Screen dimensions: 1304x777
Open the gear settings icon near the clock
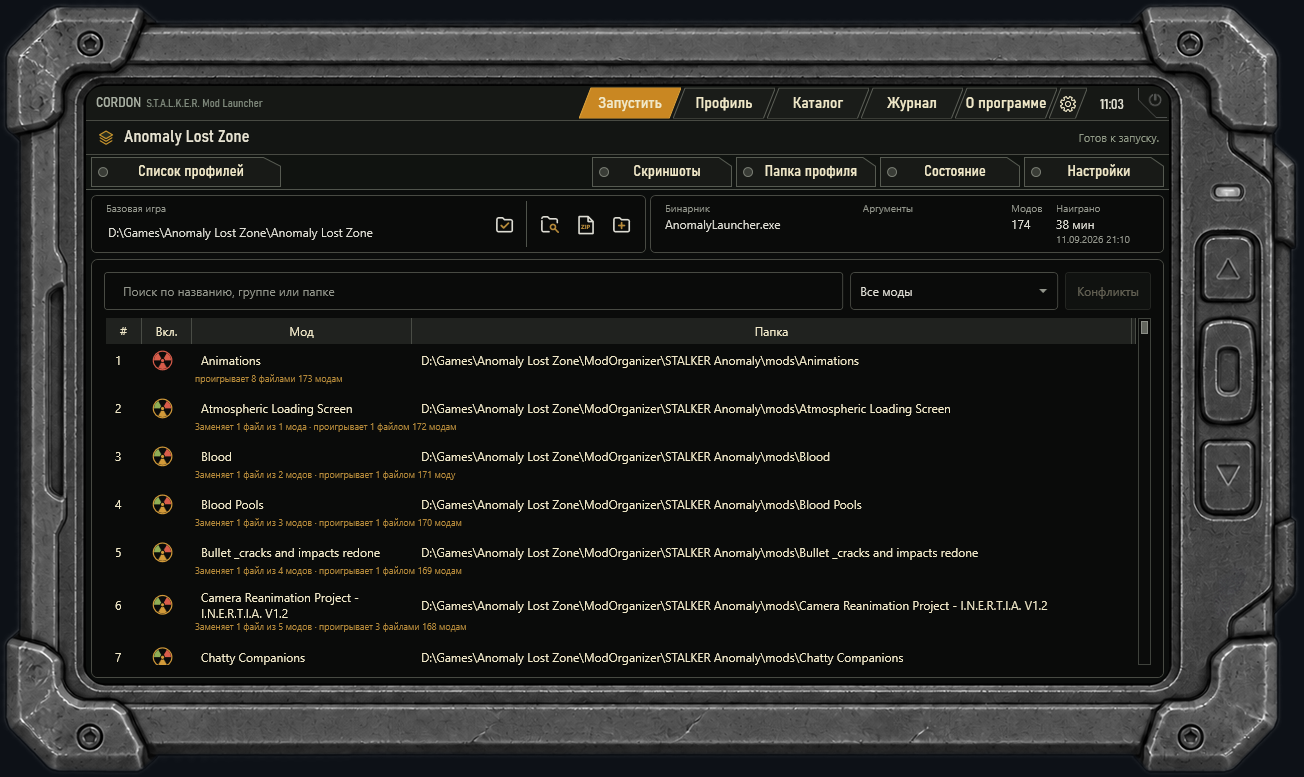click(1067, 104)
